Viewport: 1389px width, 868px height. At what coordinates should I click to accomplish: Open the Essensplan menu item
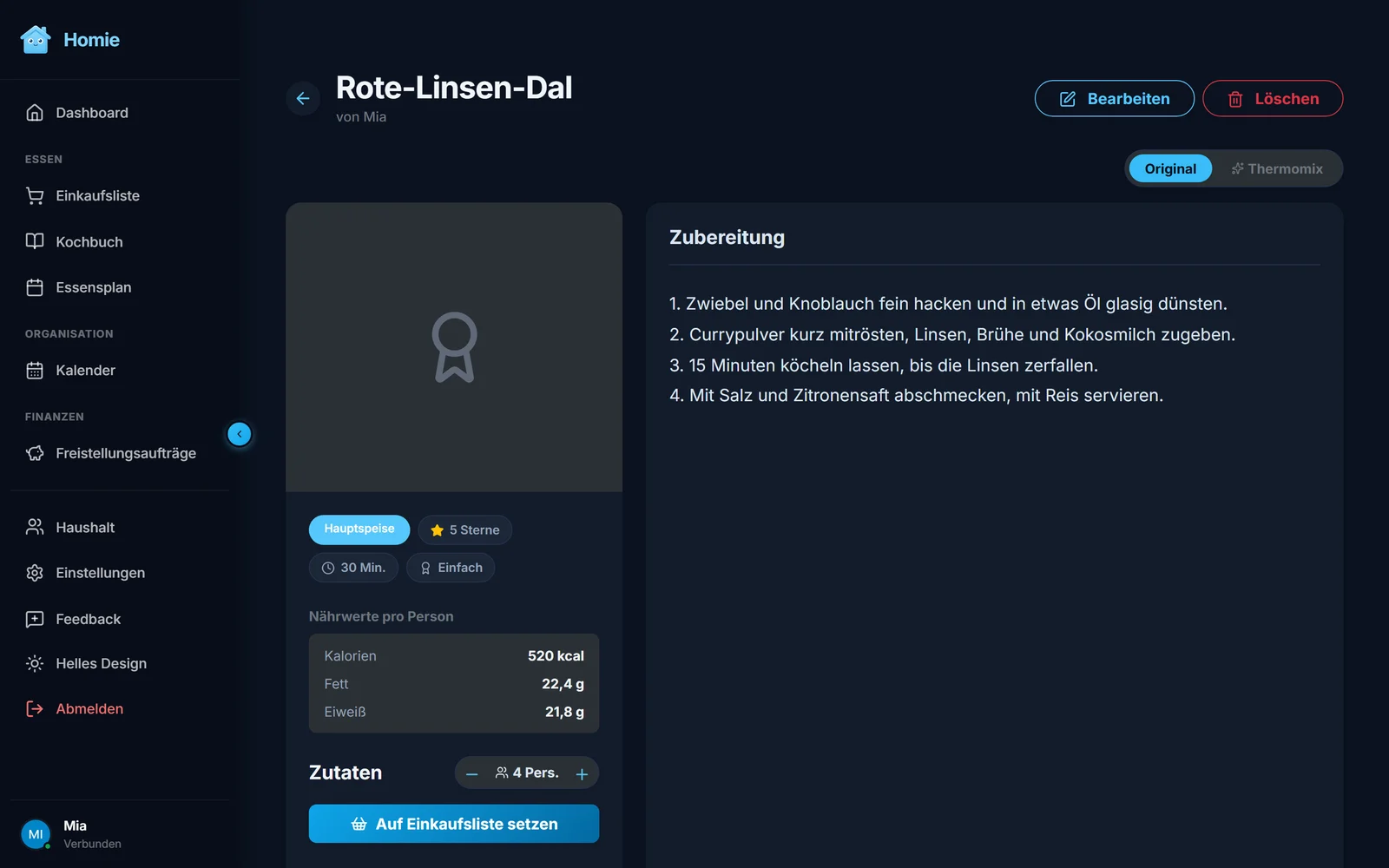click(120, 287)
